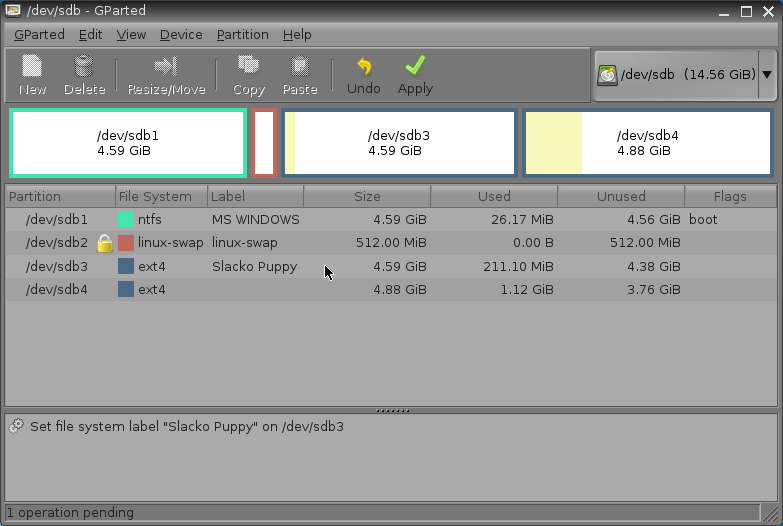The width and height of the screenshot is (783, 526).
Task: Click the '1 operation pending' status text
Action: (70, 513)
